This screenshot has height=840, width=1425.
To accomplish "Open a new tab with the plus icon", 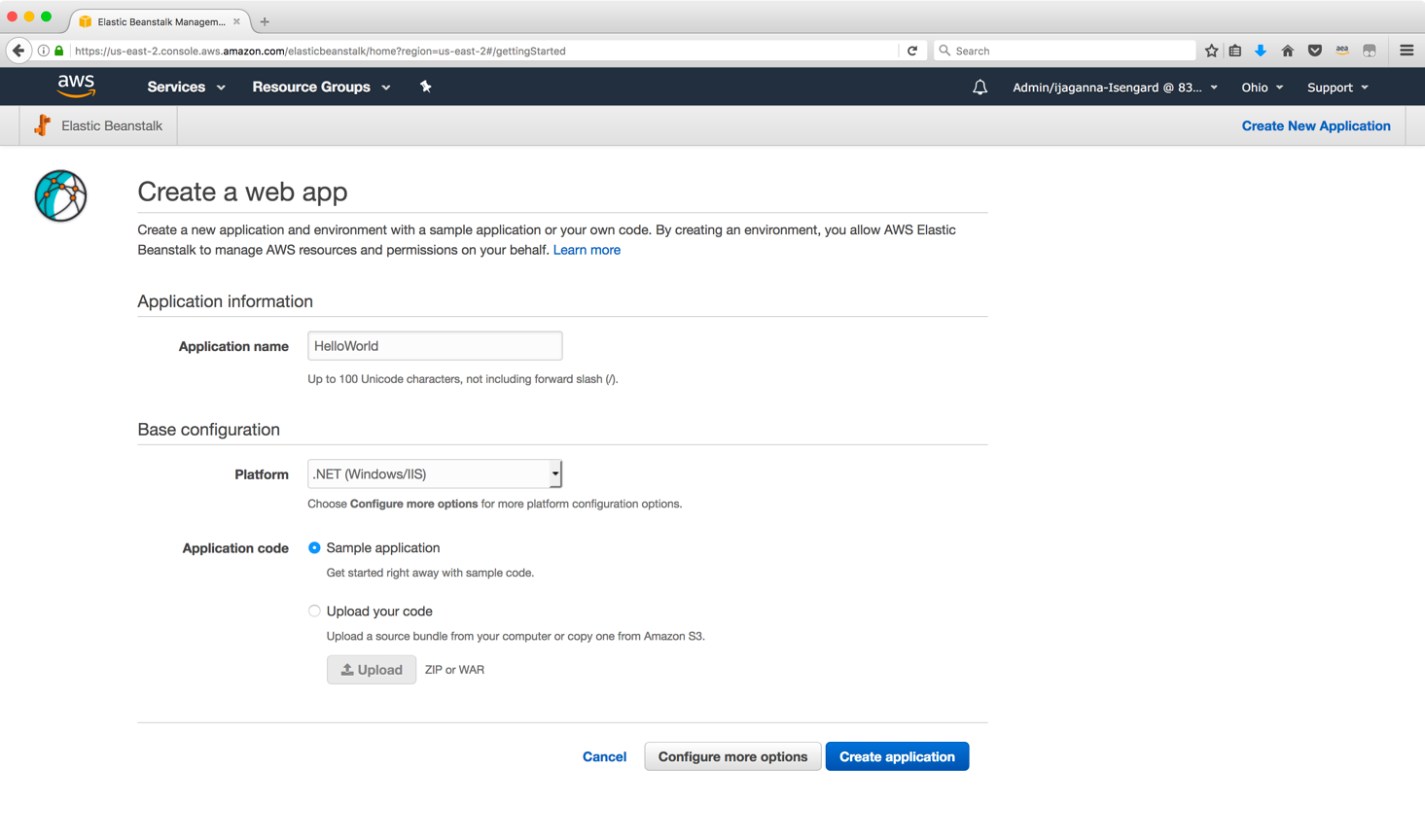I will [265, 21].
